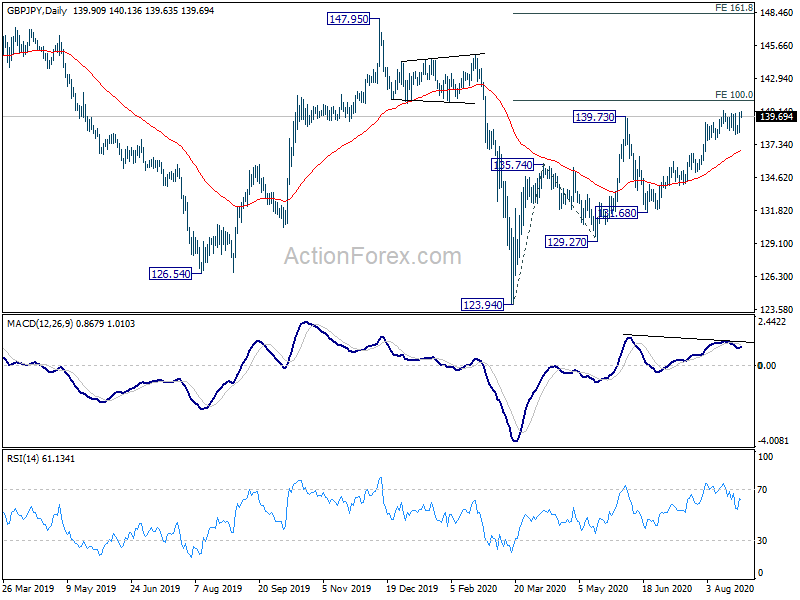The height and width of the screenshot is (600, 800).
Task: Click the RSI 100 axis label
Action: coord(765,457)
